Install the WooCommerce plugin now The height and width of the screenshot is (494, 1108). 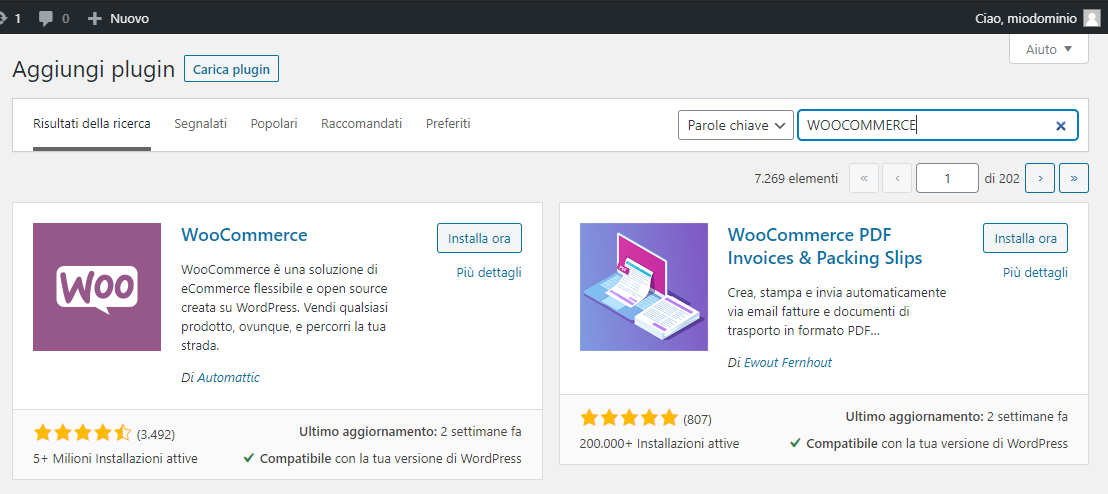coord(480,238)
